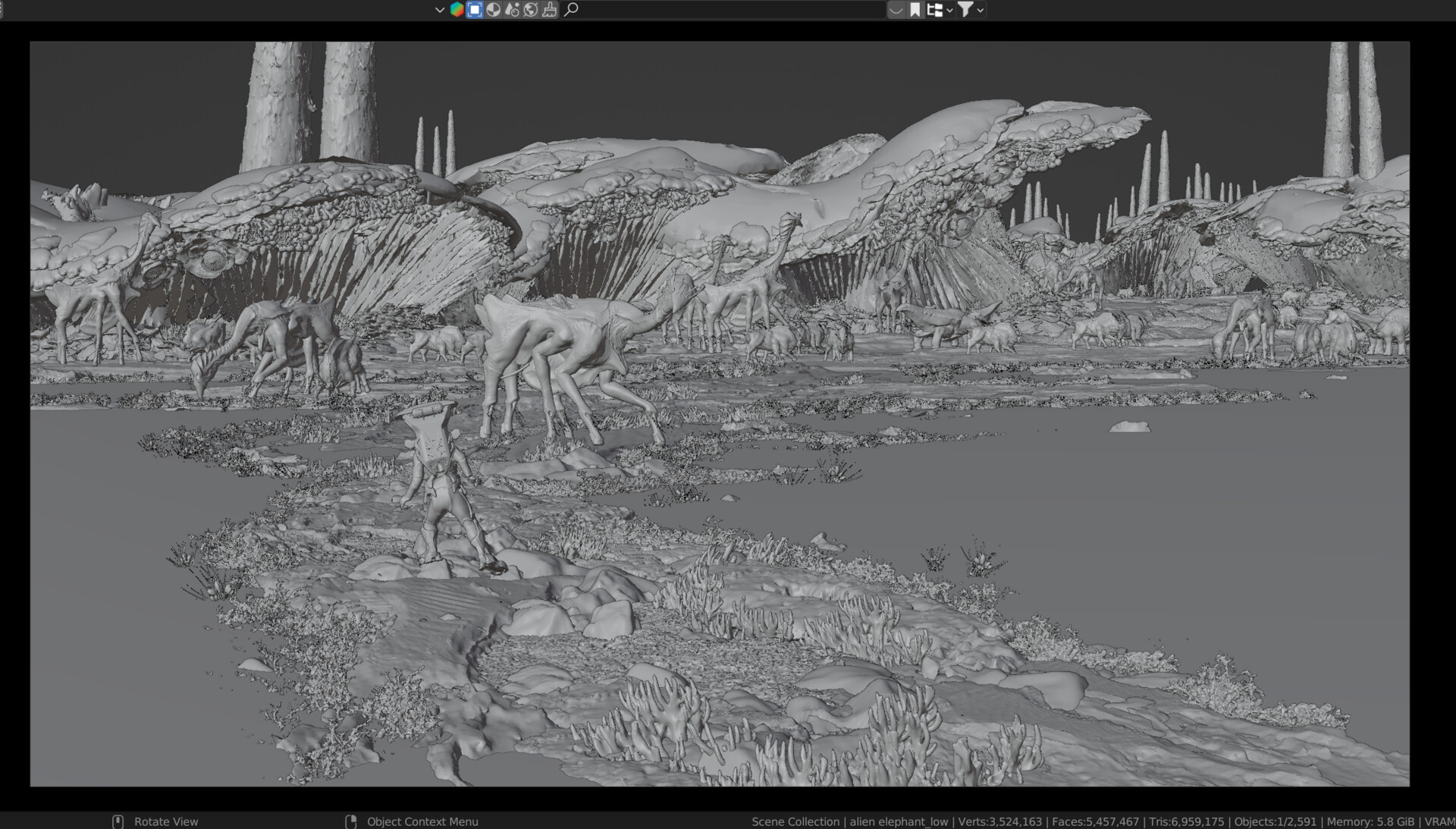Click the Scene Collection statistics text
Image resolution: width=1456 pixels, height=829 pixels.
tap(795, 821)
